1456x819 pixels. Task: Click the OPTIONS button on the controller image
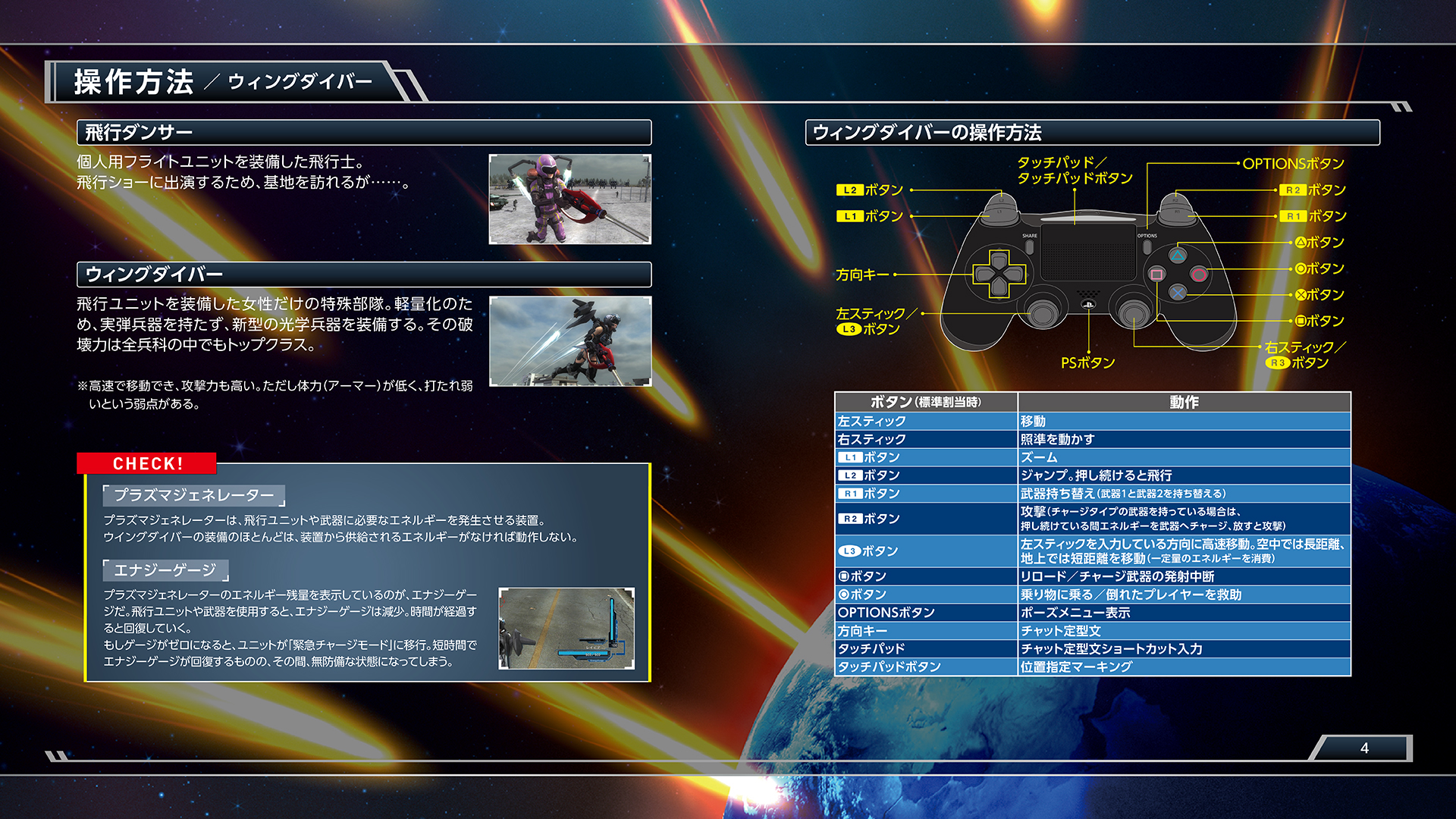[x=1147, y=246]
